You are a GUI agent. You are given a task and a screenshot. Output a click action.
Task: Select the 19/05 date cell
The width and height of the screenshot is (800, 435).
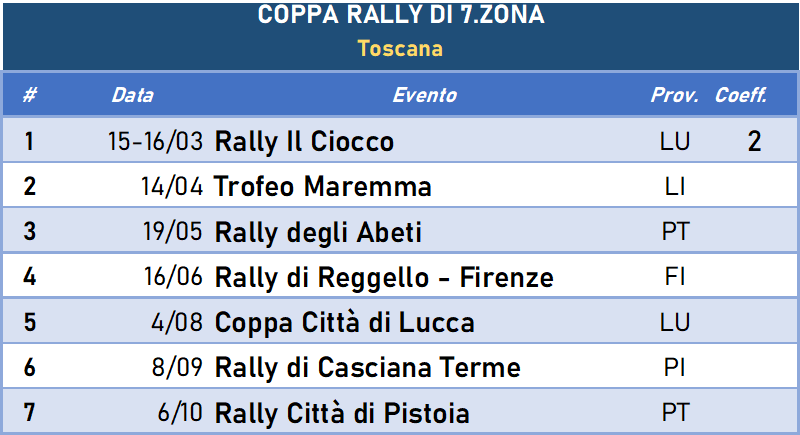[x=172, y=231]
